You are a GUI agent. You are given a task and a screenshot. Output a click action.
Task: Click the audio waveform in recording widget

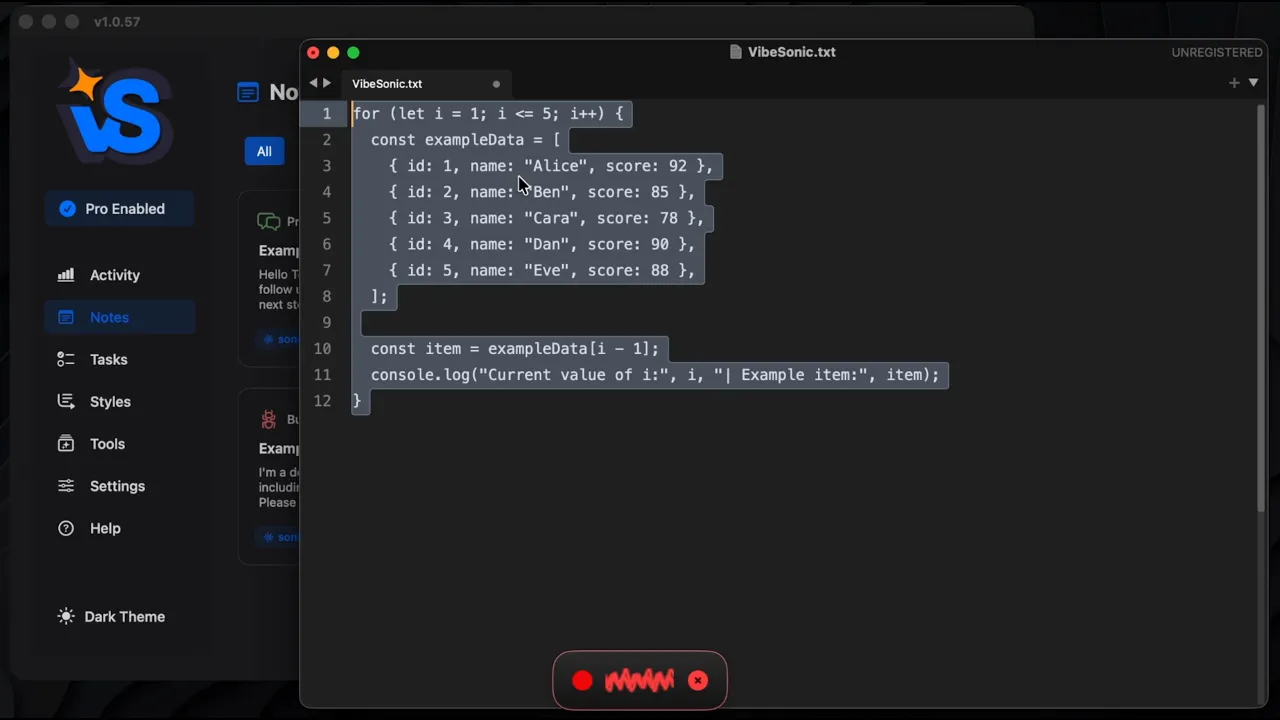click(x=639, y=681)
